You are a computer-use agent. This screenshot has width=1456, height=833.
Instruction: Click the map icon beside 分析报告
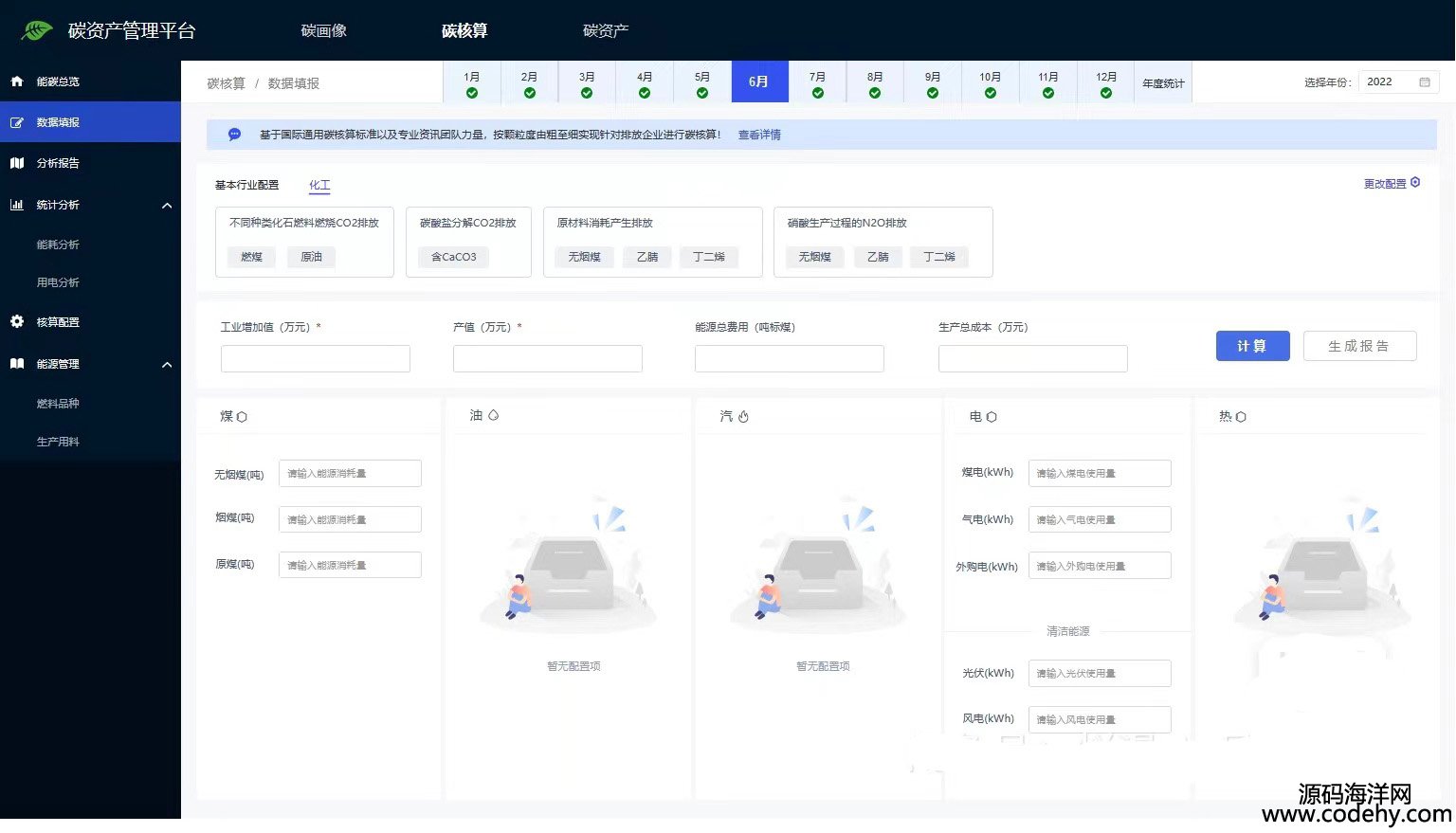click(16, 163)
